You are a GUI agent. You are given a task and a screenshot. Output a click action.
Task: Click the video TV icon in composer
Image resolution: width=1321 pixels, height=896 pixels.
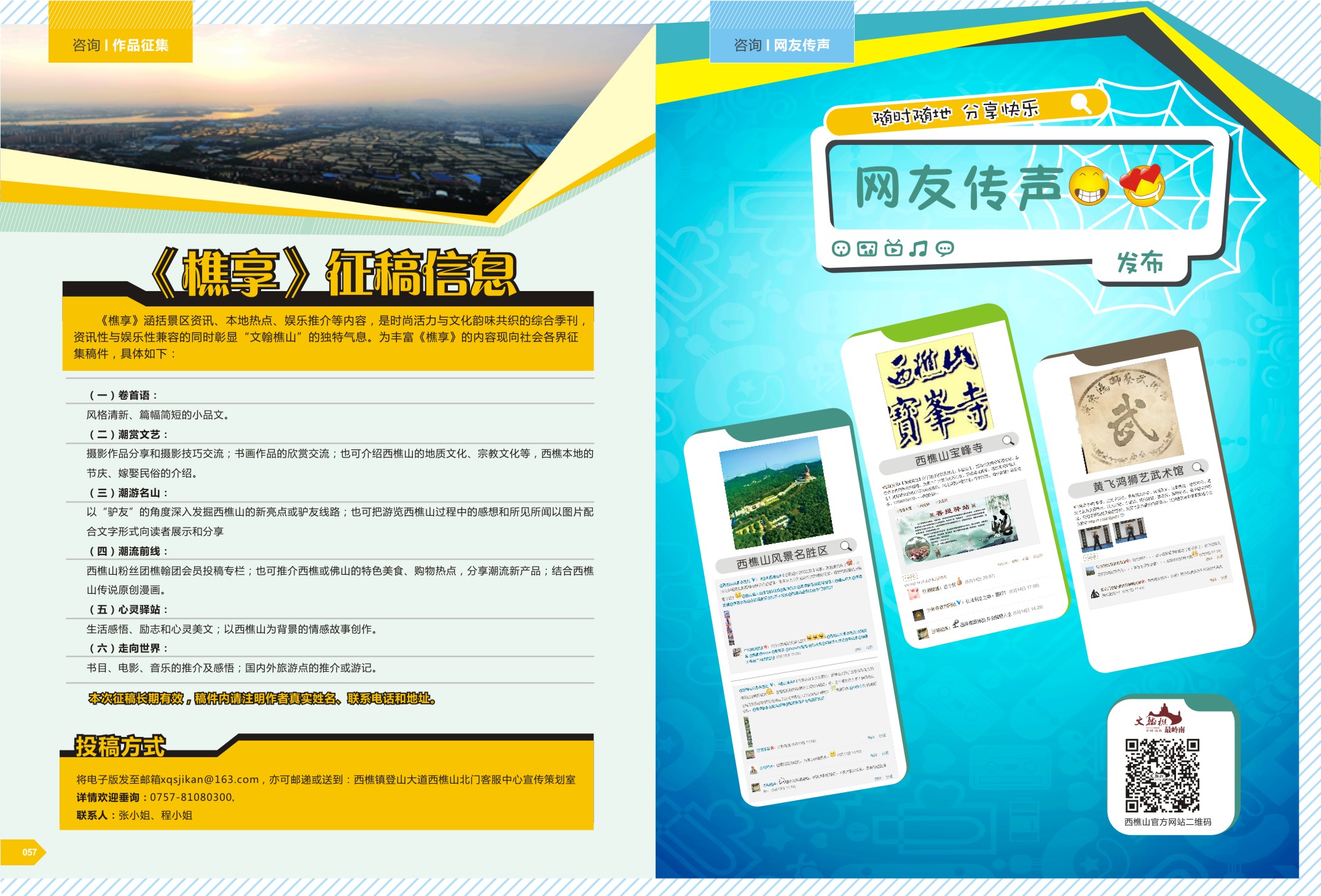pyautogui.click(x=893, y=248)
